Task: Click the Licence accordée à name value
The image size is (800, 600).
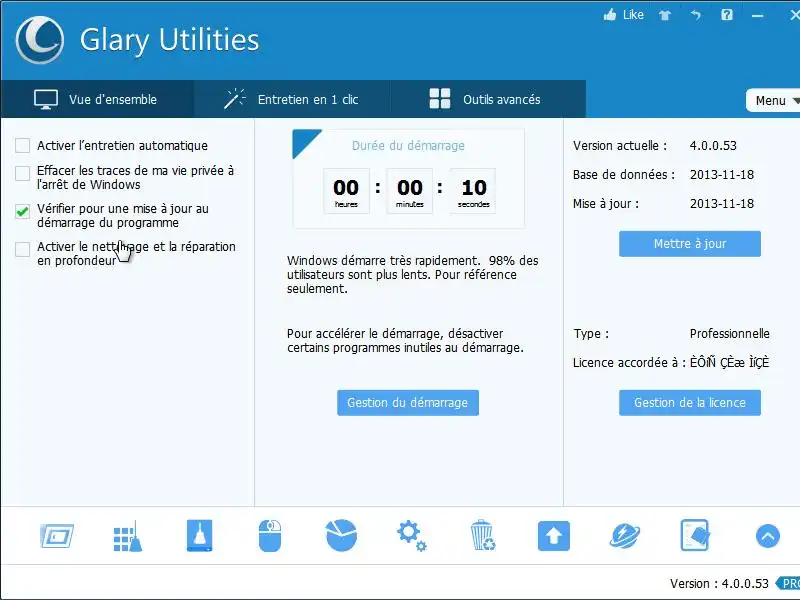Action: click(730, 362)
